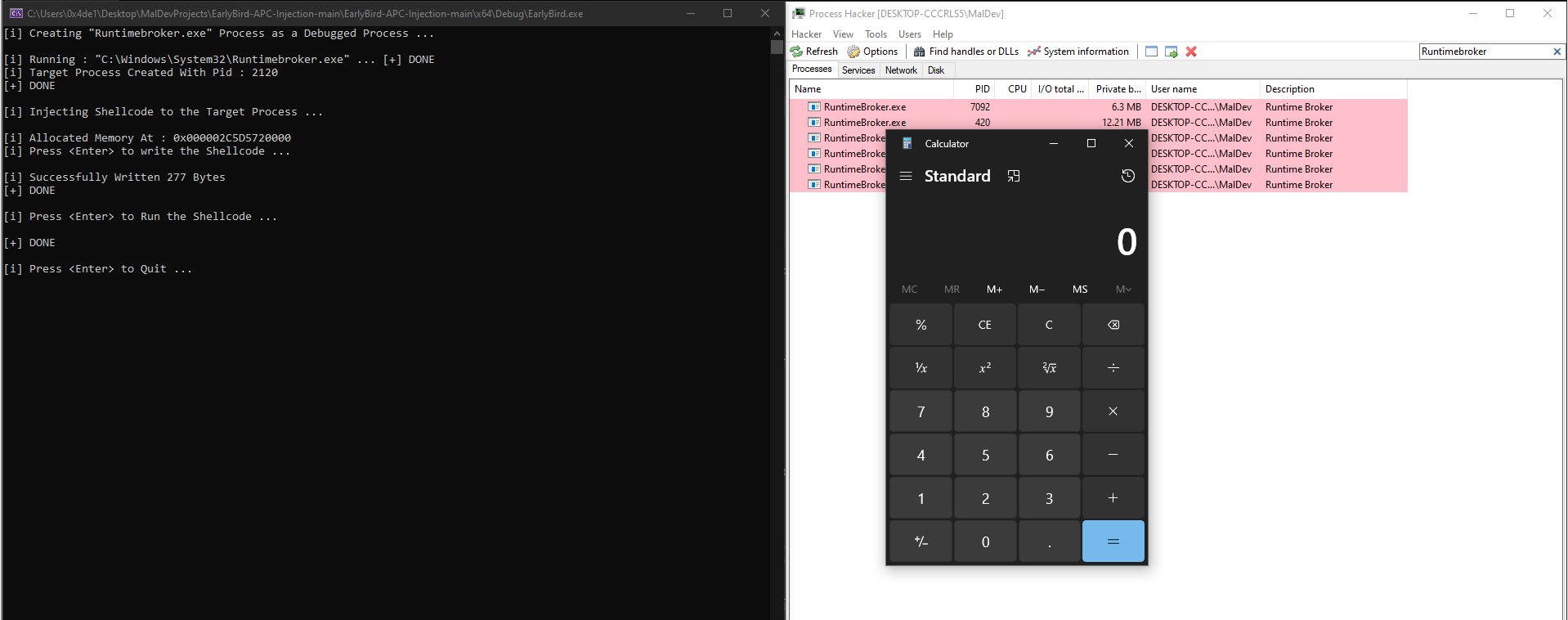Click the CE button in Calculator

(x=985, y=325)
